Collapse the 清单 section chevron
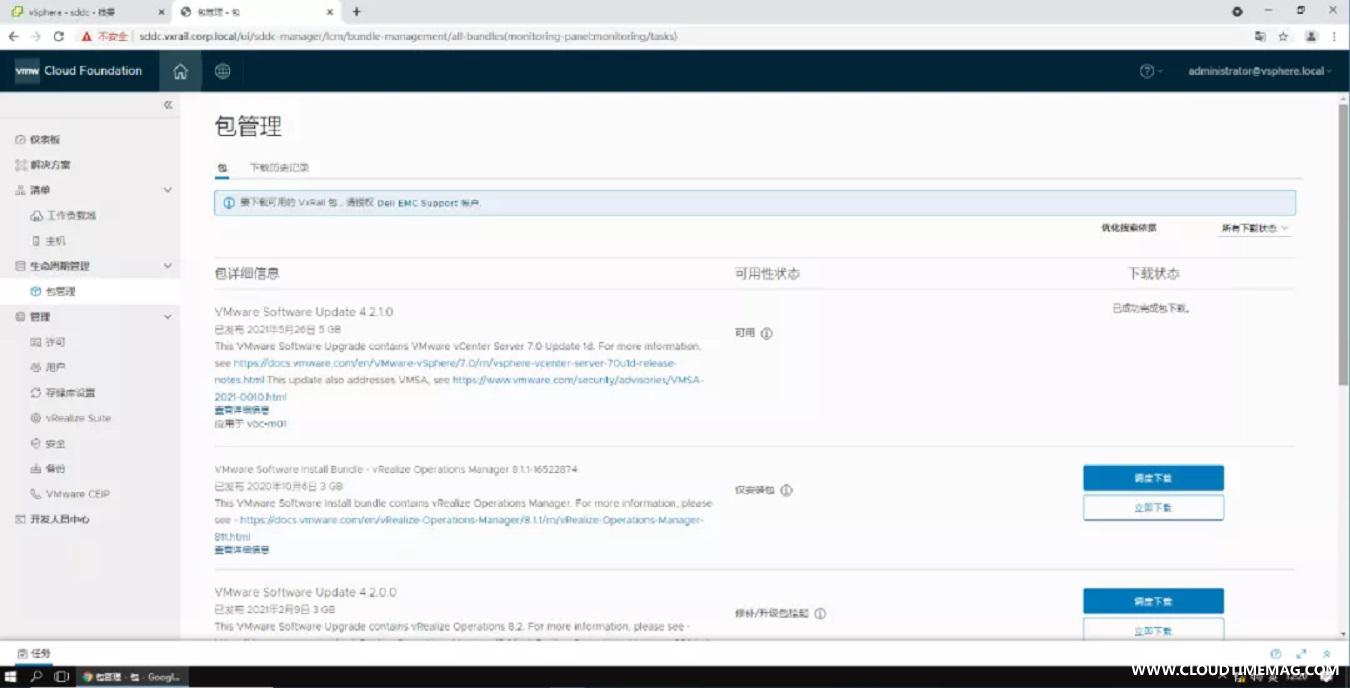1350x688 pixels. point(167,190)
